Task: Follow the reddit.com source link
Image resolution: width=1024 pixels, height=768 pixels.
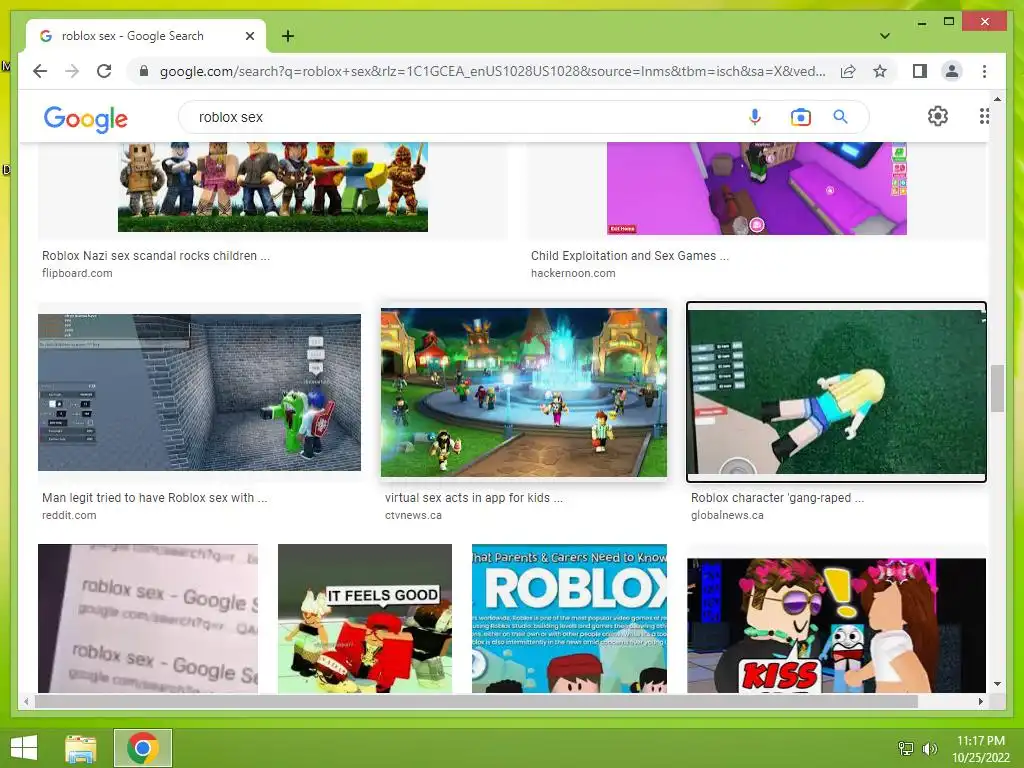Action: [69, 515]
